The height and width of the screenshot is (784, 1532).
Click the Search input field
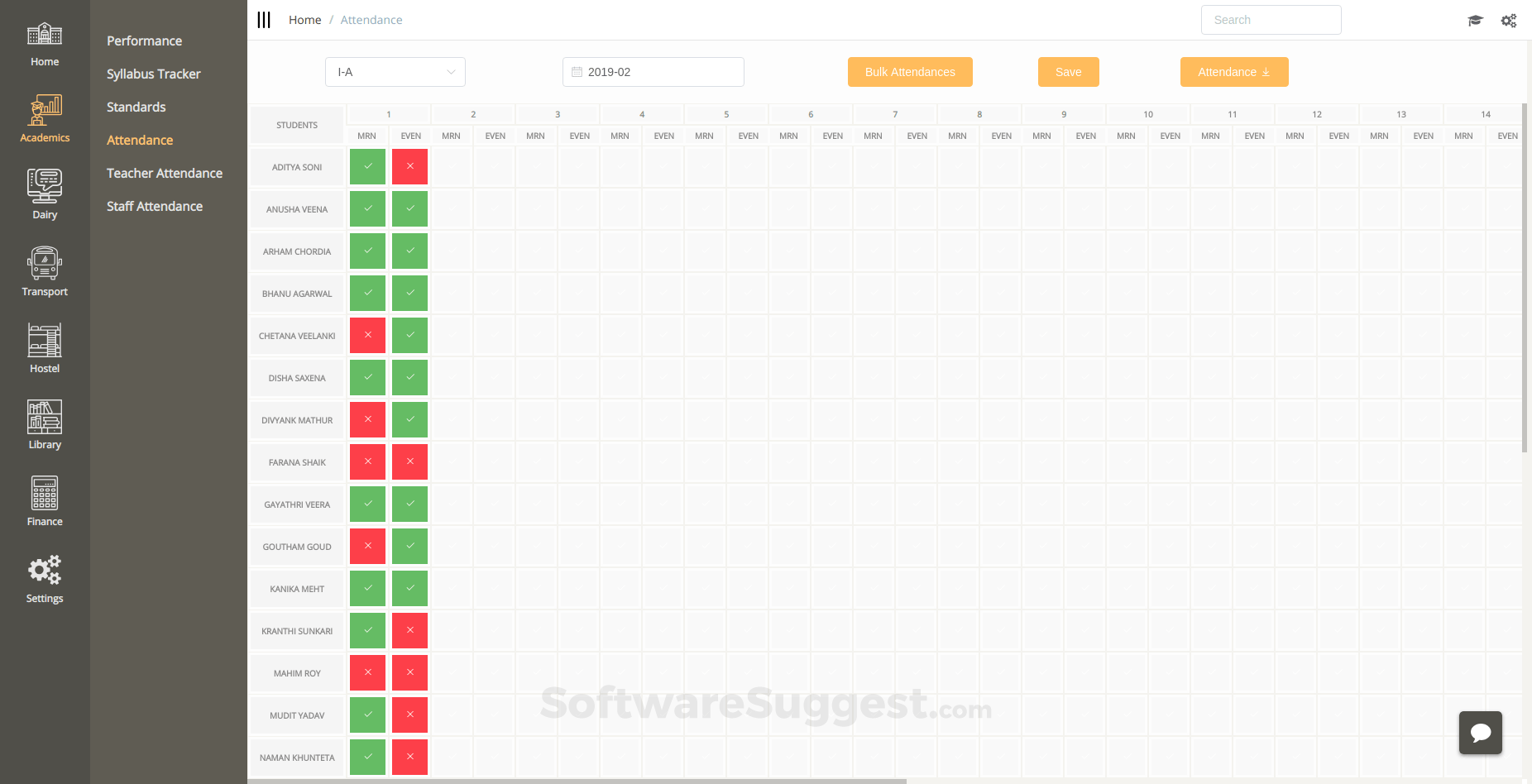point(1271,20)
